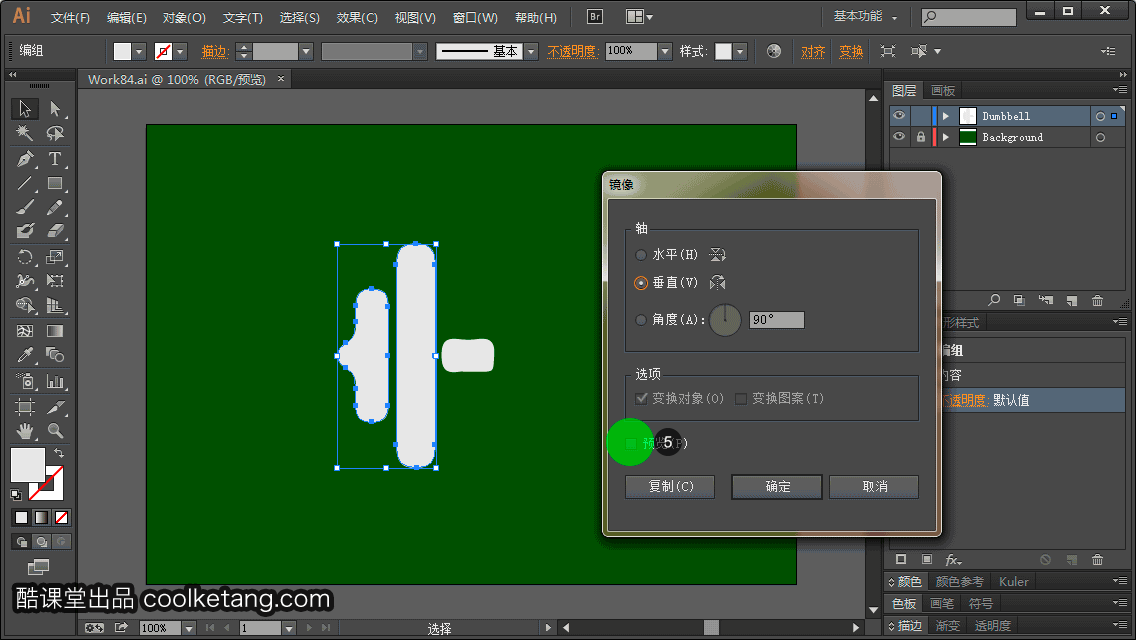
Task: Select the Line Segment tool
Action: pos(25,183)
